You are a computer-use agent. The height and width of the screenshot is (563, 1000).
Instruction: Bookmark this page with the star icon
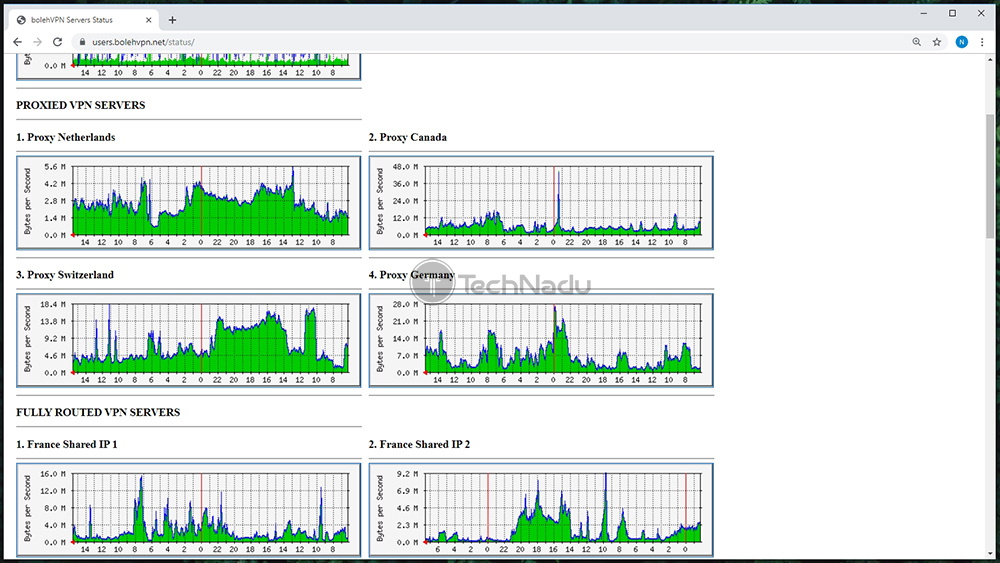[937, 42]
